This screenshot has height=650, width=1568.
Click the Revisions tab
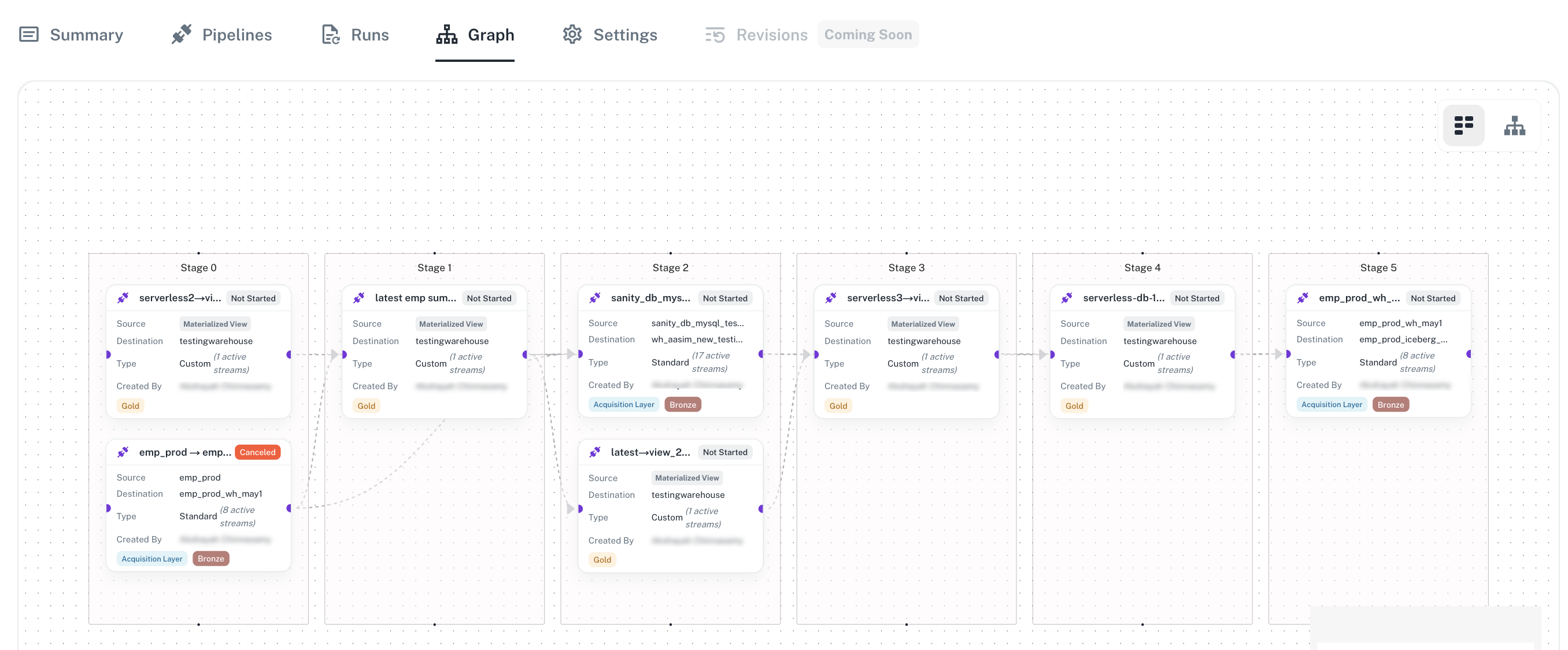tap(756, 35)
